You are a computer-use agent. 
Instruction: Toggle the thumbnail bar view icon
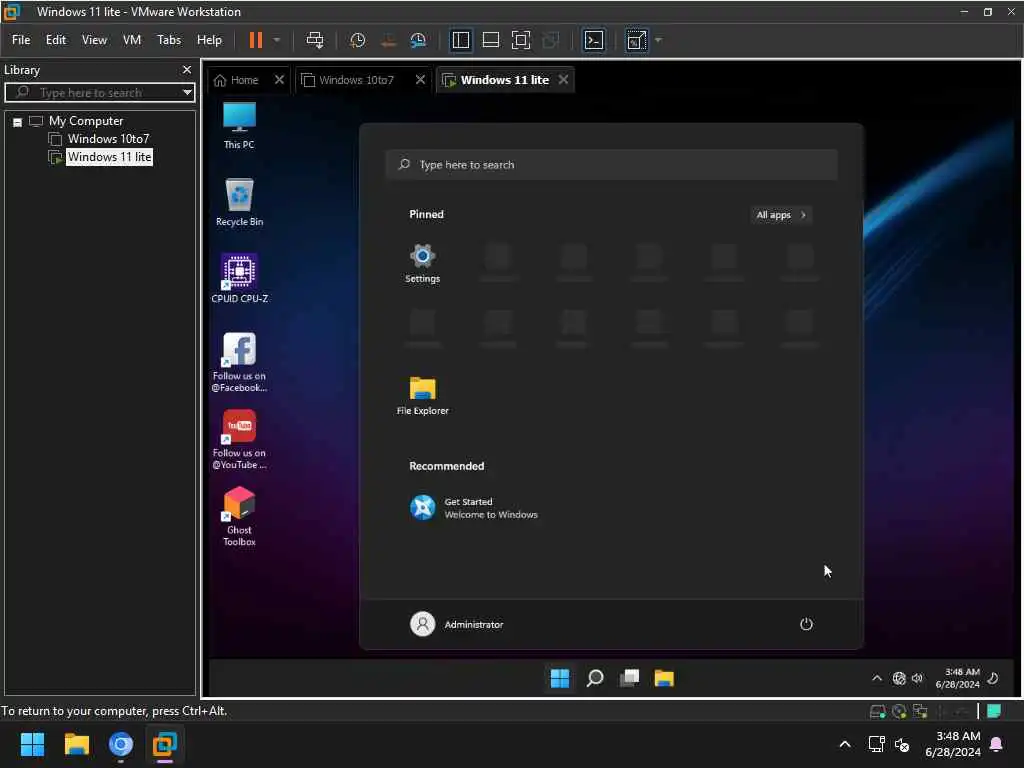490,40
